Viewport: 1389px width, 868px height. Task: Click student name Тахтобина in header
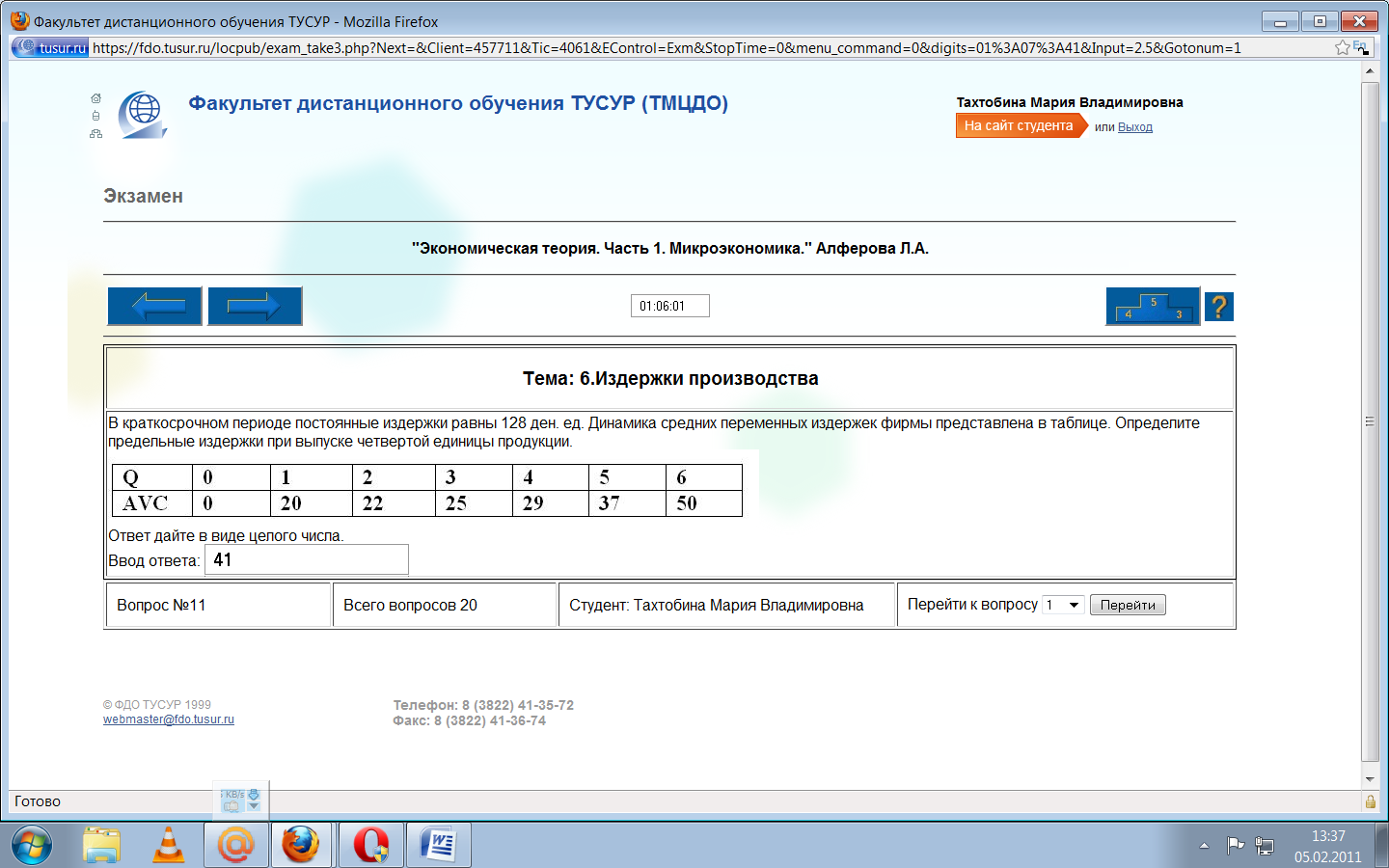1070,102
